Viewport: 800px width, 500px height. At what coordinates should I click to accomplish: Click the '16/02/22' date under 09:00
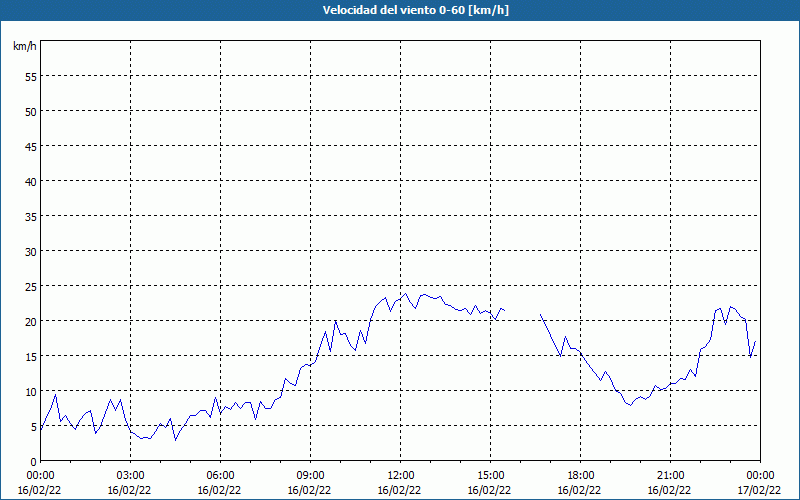tap(309, 490)
